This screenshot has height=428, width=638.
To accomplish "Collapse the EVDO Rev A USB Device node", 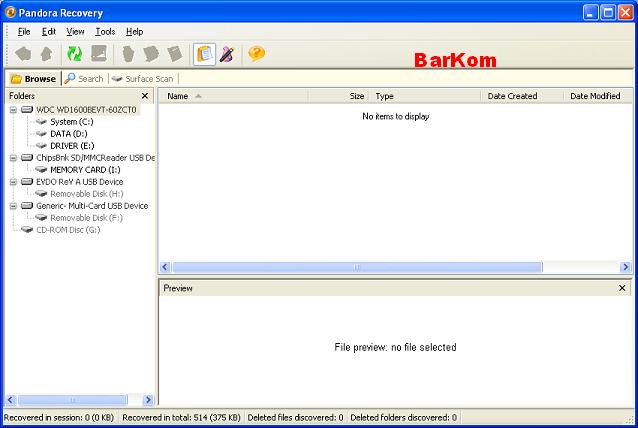I will point(13,182).
